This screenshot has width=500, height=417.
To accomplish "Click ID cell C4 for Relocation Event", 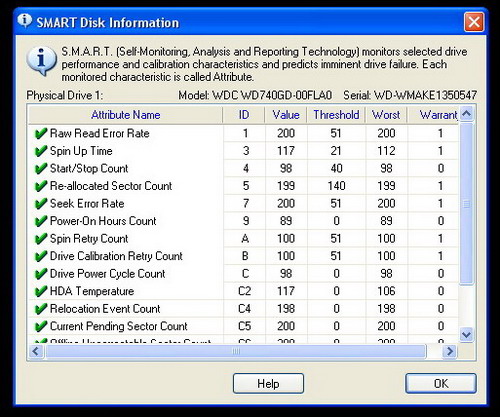I will [245, 309].
